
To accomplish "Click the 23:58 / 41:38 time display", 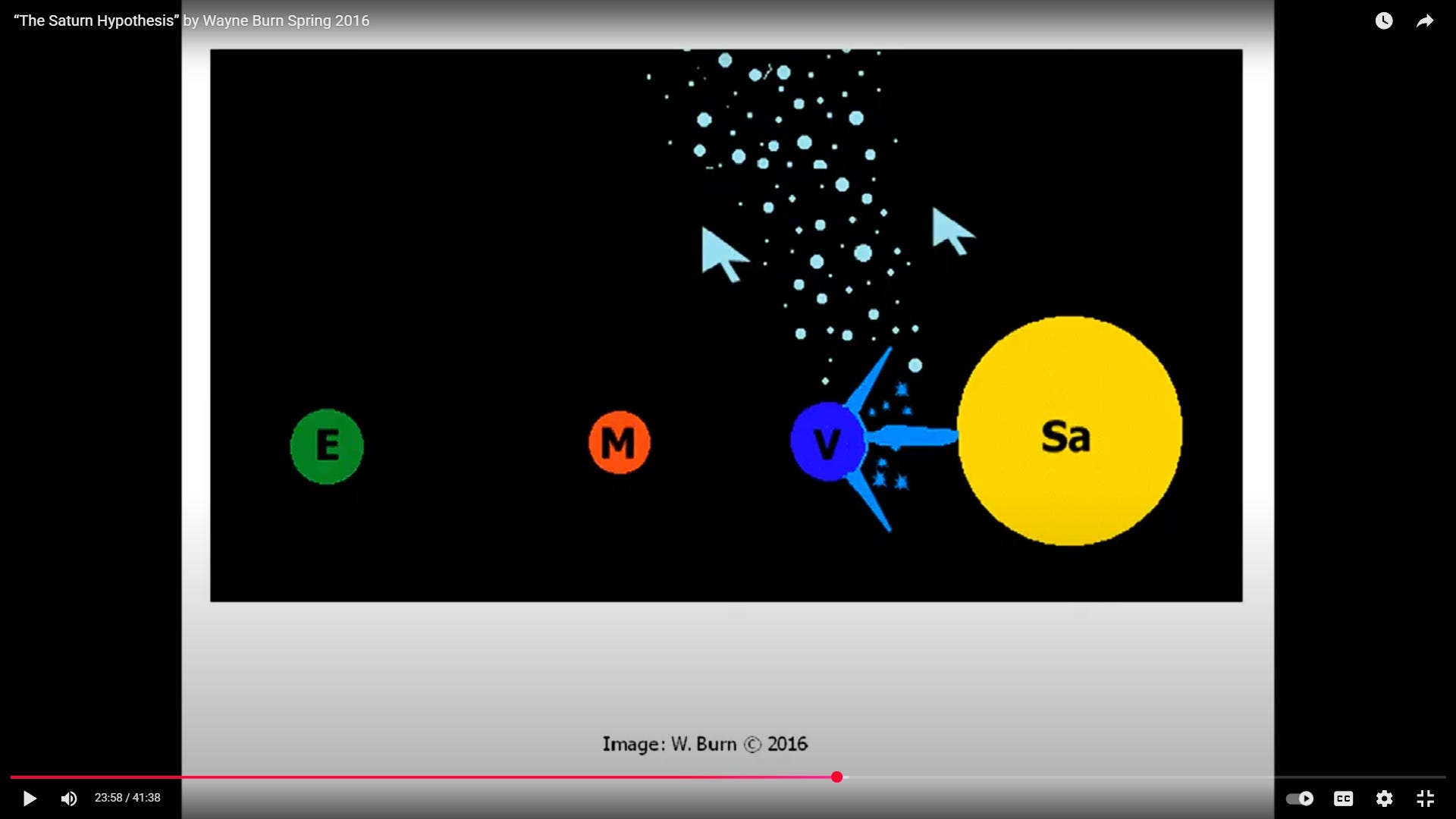I will (x=127, y=798).
